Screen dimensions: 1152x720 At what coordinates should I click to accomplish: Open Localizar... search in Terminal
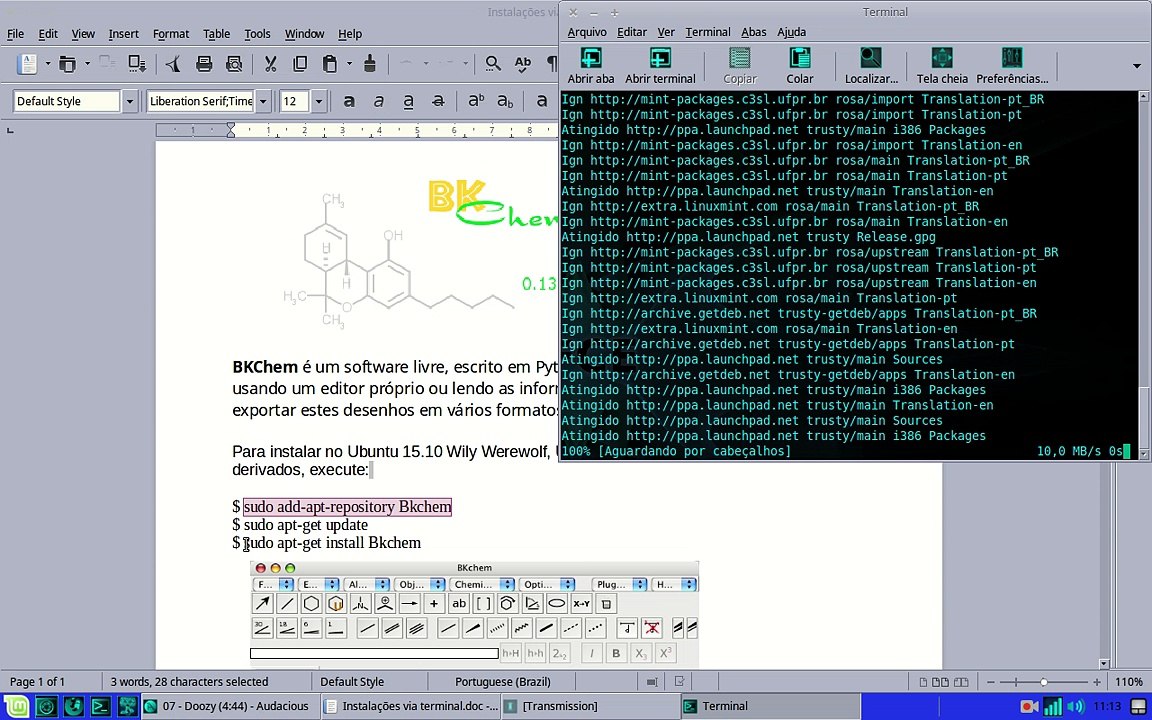871,58
